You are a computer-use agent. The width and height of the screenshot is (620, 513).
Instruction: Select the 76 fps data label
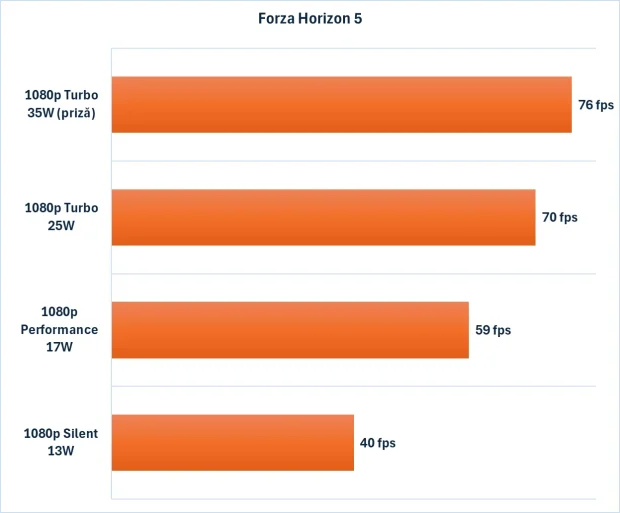pyautogui.click(x=596, y=104)
